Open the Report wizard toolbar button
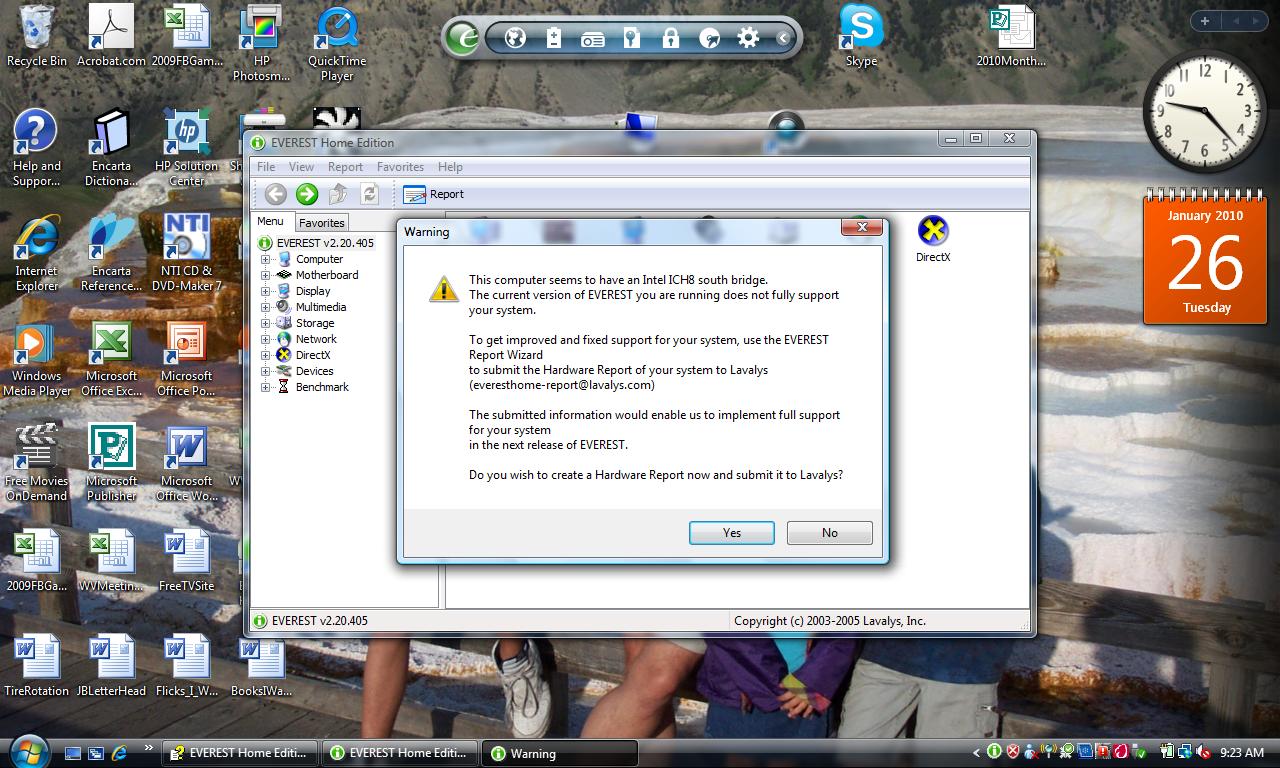 click(x=434, y=194)
